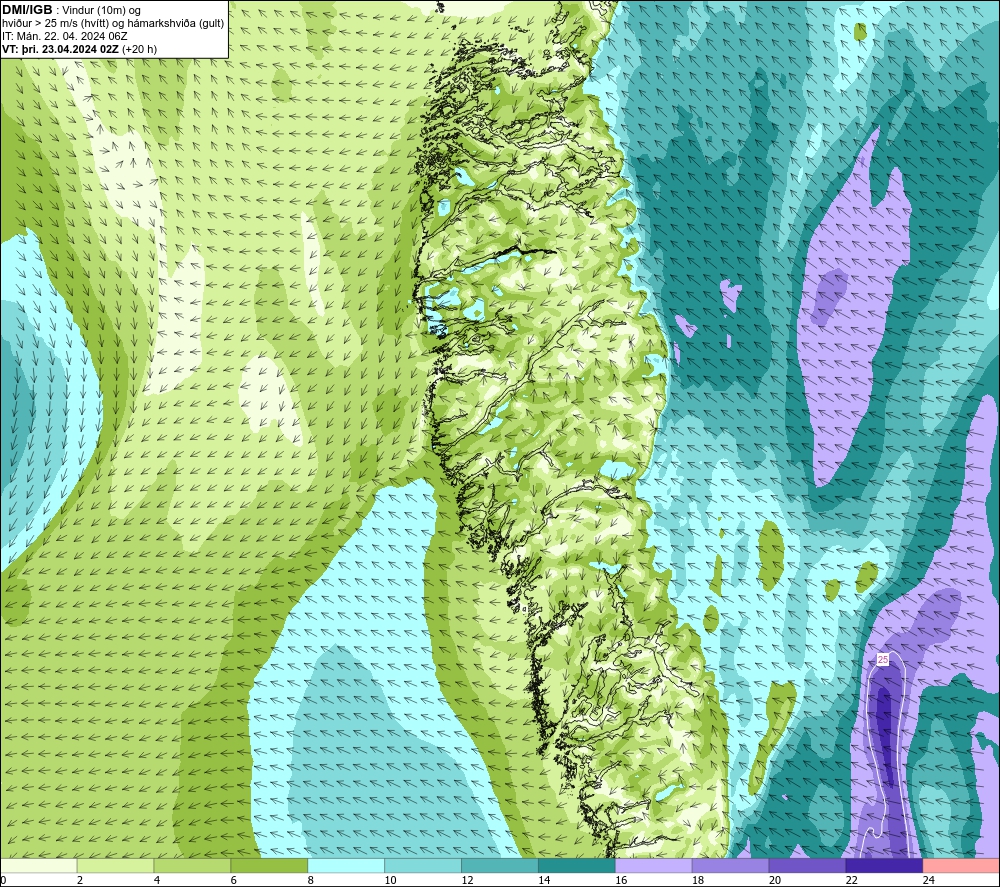The height and width of the screenshot is (887, 1000).
Task: Click the 'VT: þri. 23.04.2024 02Z' valid time
Action: coord(60,49)
